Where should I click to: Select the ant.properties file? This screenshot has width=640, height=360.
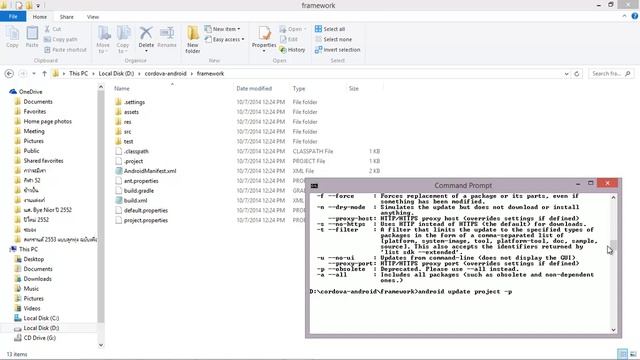[x=141, y=181]
